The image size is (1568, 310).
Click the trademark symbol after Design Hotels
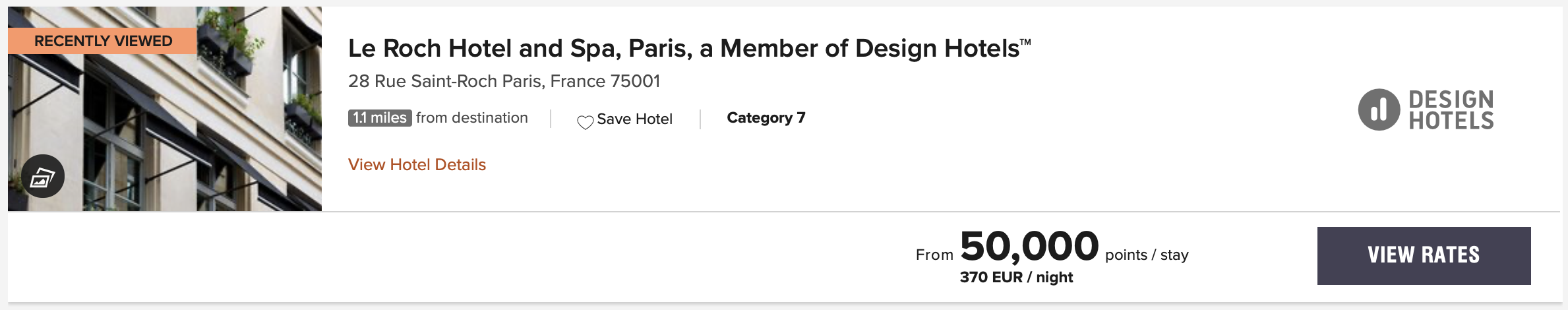1025,42
